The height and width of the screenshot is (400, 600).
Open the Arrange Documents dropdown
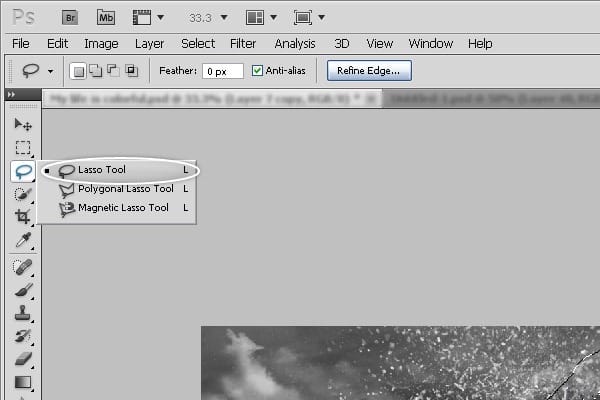pos(261,18)
